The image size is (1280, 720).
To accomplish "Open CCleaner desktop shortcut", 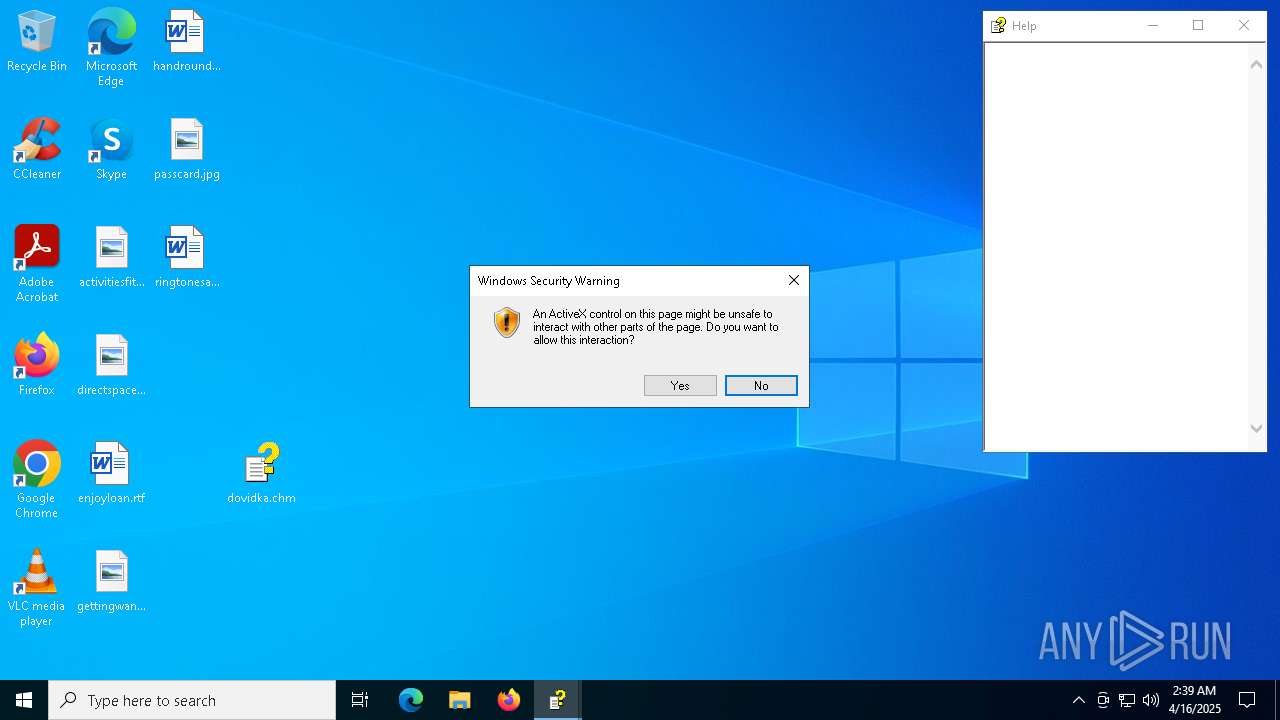I will [37, 149].
